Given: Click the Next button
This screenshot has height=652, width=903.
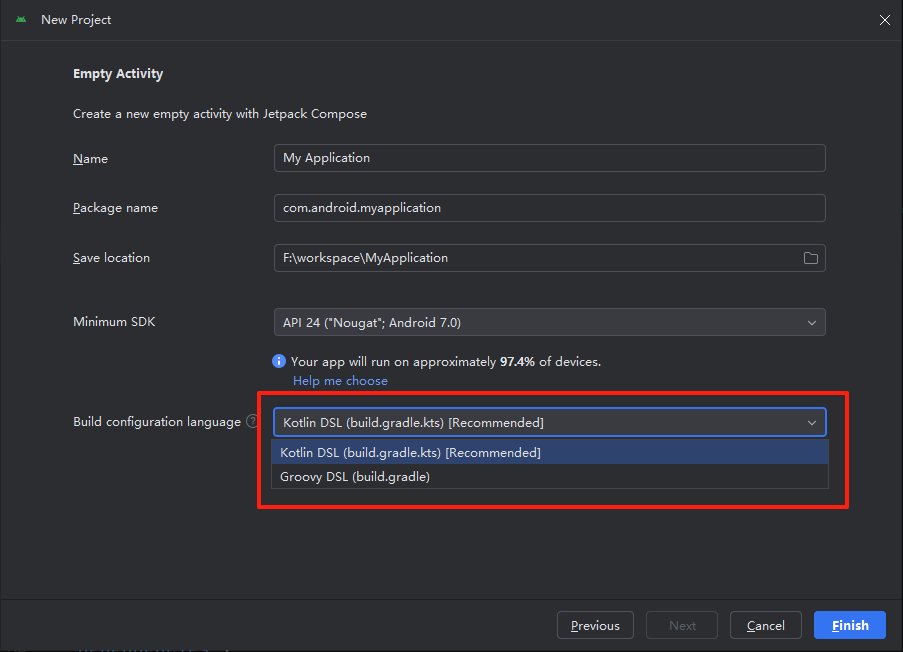Looking at the screenshot, I should point(682,625).
